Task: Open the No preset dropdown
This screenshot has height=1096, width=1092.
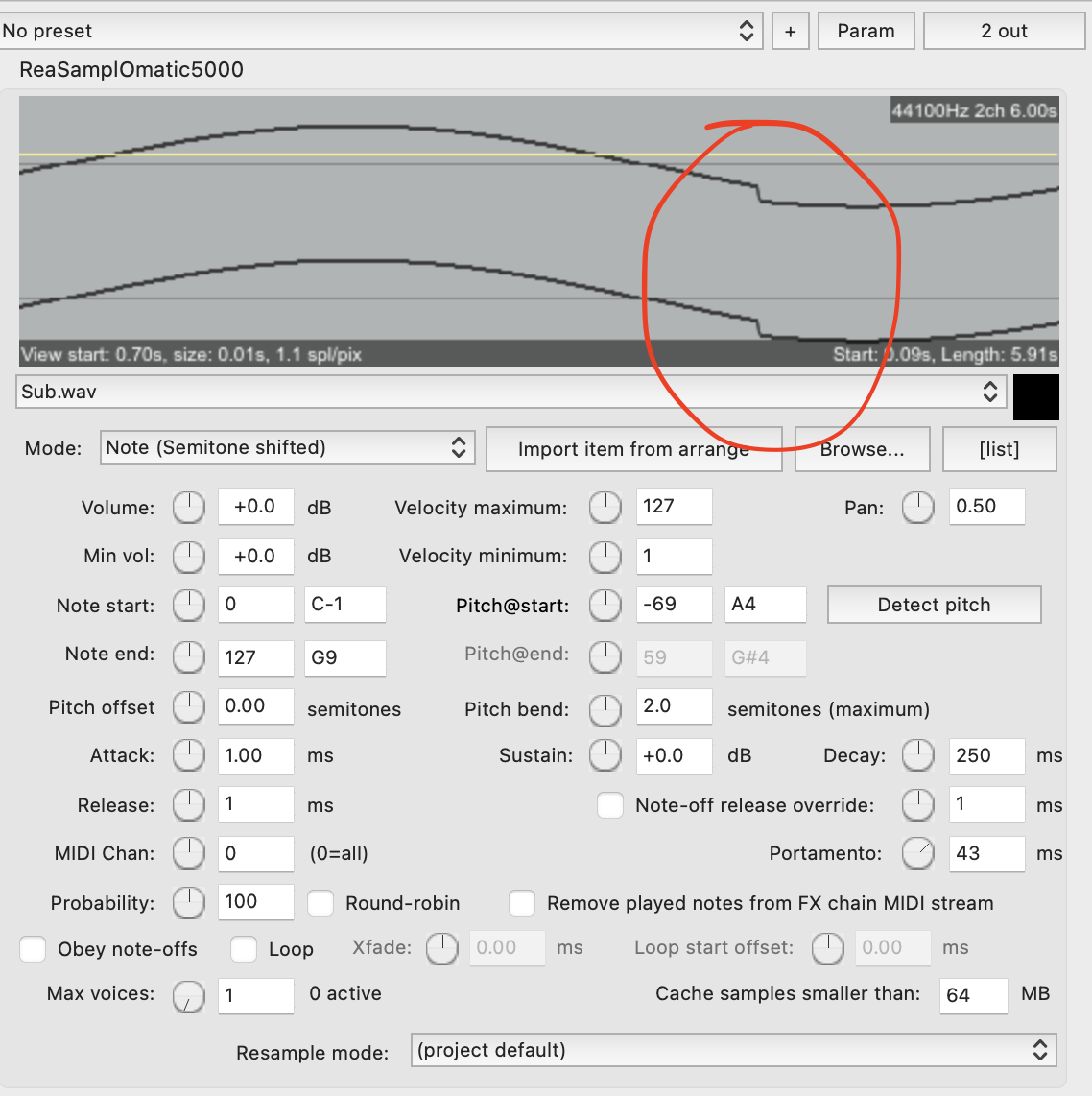Action: (381, 31)
